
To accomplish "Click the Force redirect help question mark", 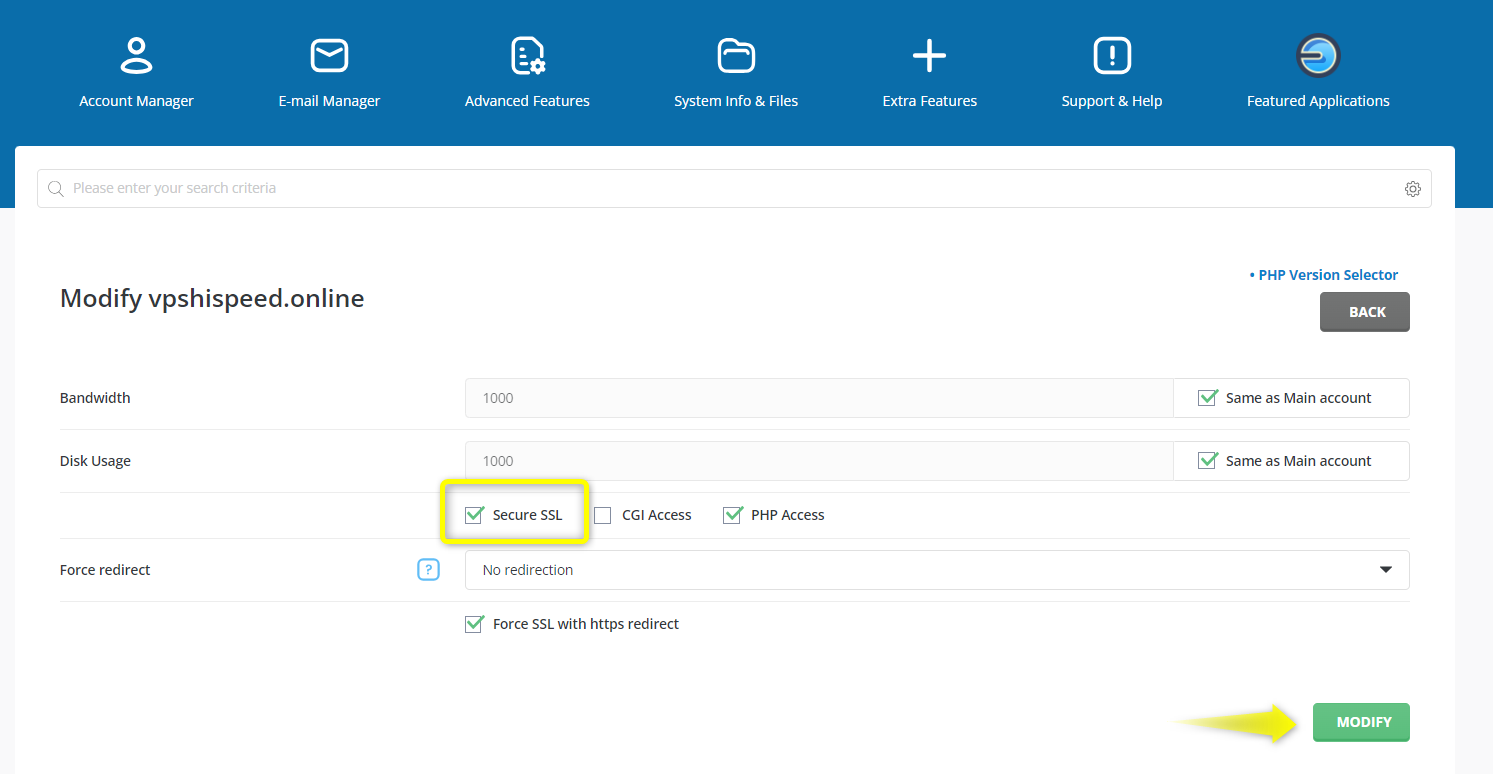I will coord(428,569).
